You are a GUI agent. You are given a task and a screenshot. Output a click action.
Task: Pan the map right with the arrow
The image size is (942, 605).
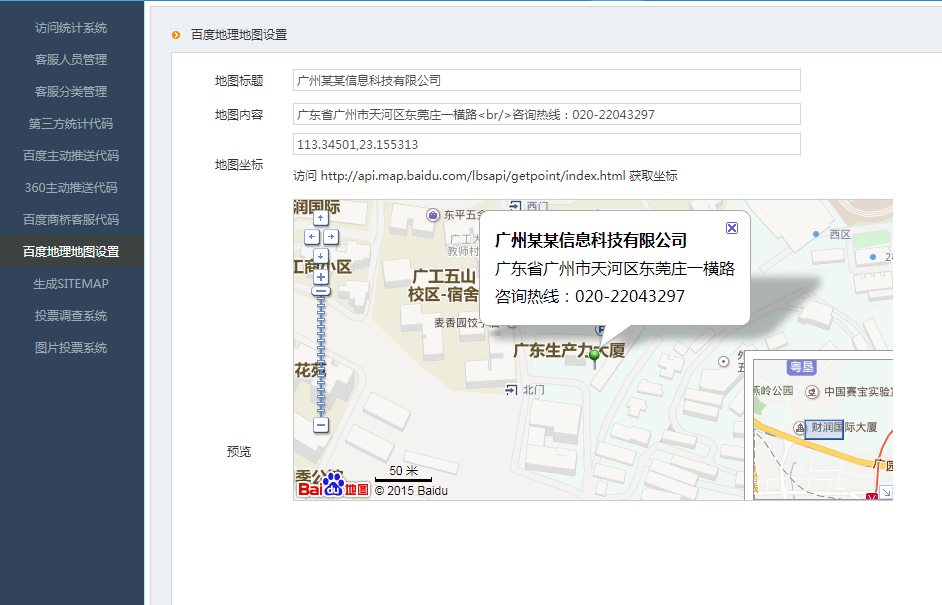(x=331, y=237)
